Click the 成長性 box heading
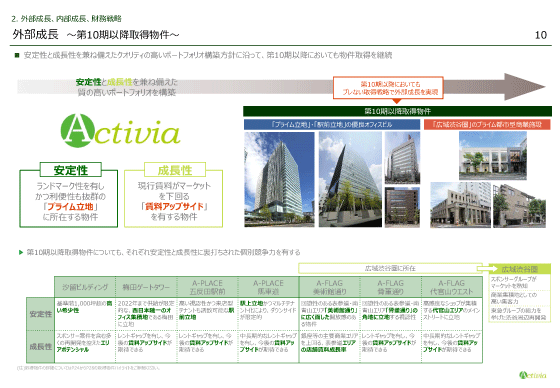The height and width of the screenshot is (388, 560). (175, 170)
